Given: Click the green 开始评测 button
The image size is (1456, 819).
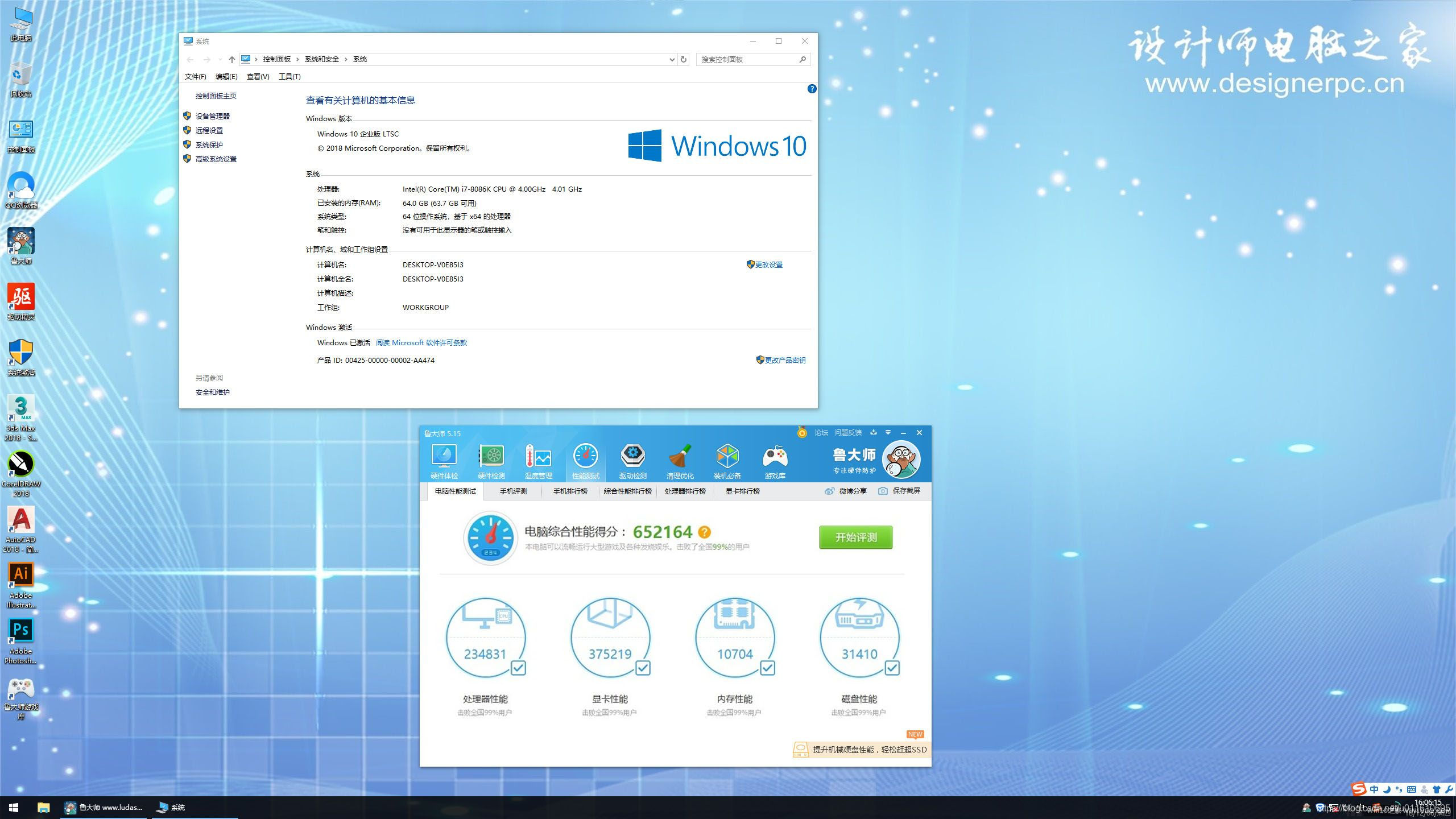Looking at the screenshot, I should click(x=855, y=537).
